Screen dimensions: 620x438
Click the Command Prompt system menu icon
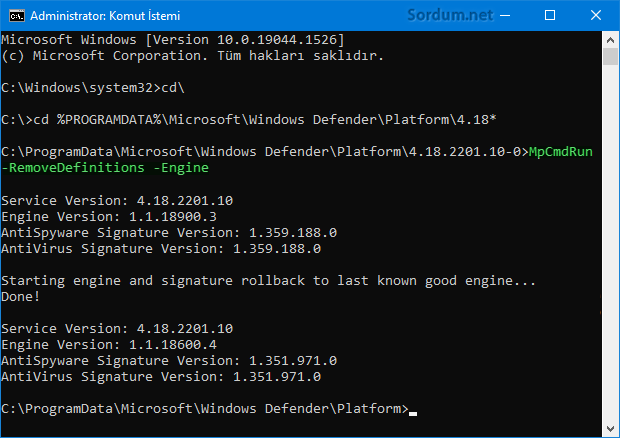click(x=17, y=16)
